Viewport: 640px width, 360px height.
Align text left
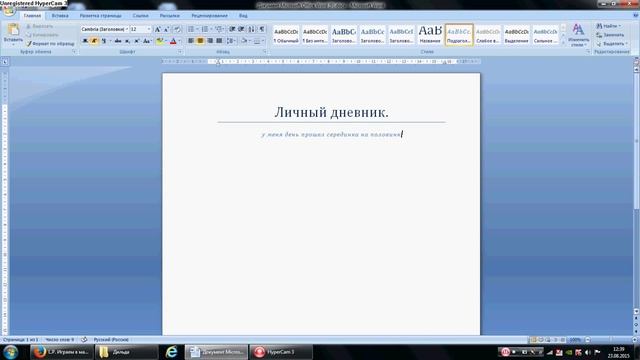pyautogui.click(x=191, y=41)
